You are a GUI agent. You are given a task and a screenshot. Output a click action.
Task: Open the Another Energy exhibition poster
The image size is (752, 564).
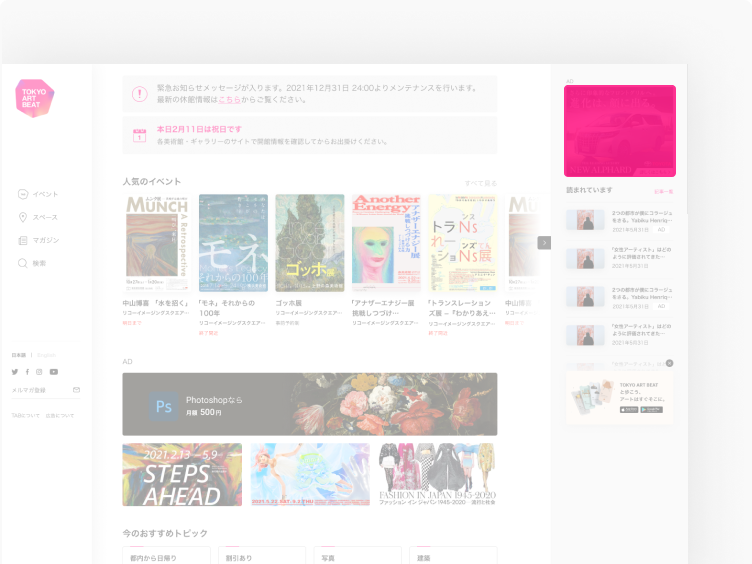click(385, 243)
